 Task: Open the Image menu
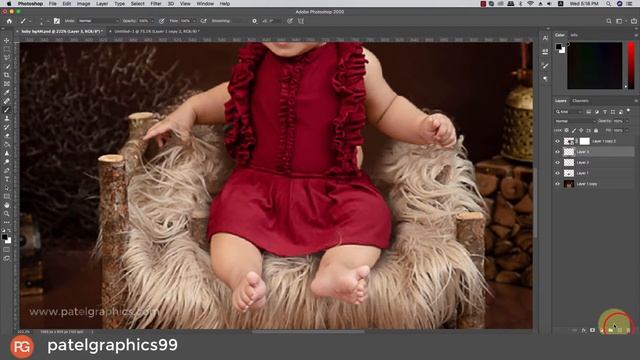83,4
